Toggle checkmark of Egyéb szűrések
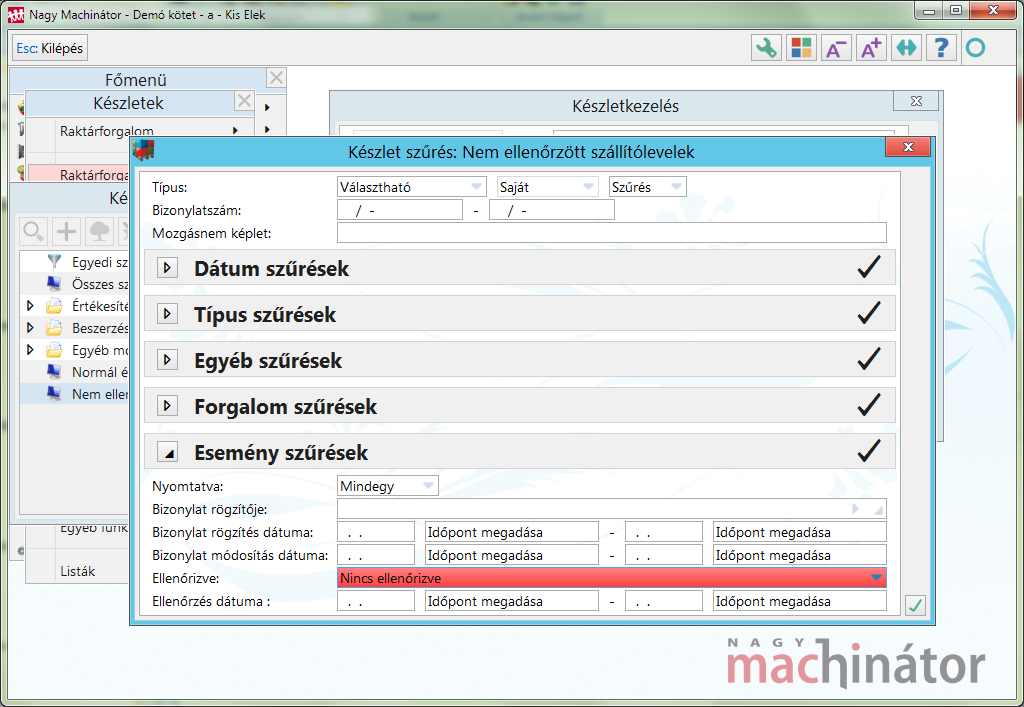1024x707 pixels. 869,359
